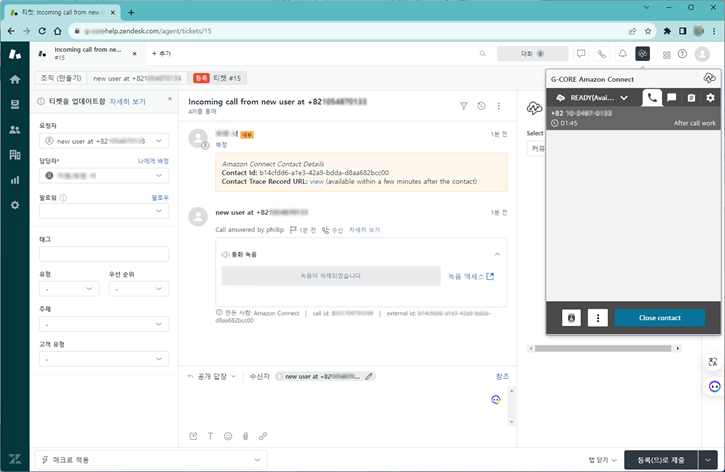Open the followers dropdown

coord(104,211)
